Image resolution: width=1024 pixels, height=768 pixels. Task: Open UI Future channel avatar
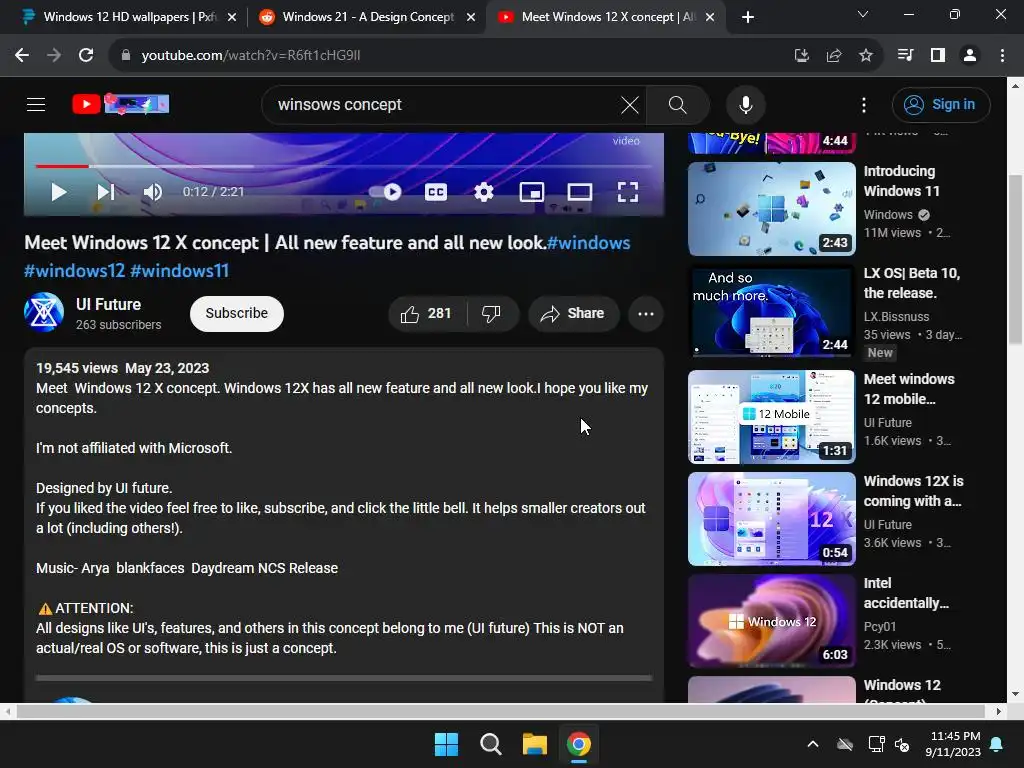tap(44, 312)
